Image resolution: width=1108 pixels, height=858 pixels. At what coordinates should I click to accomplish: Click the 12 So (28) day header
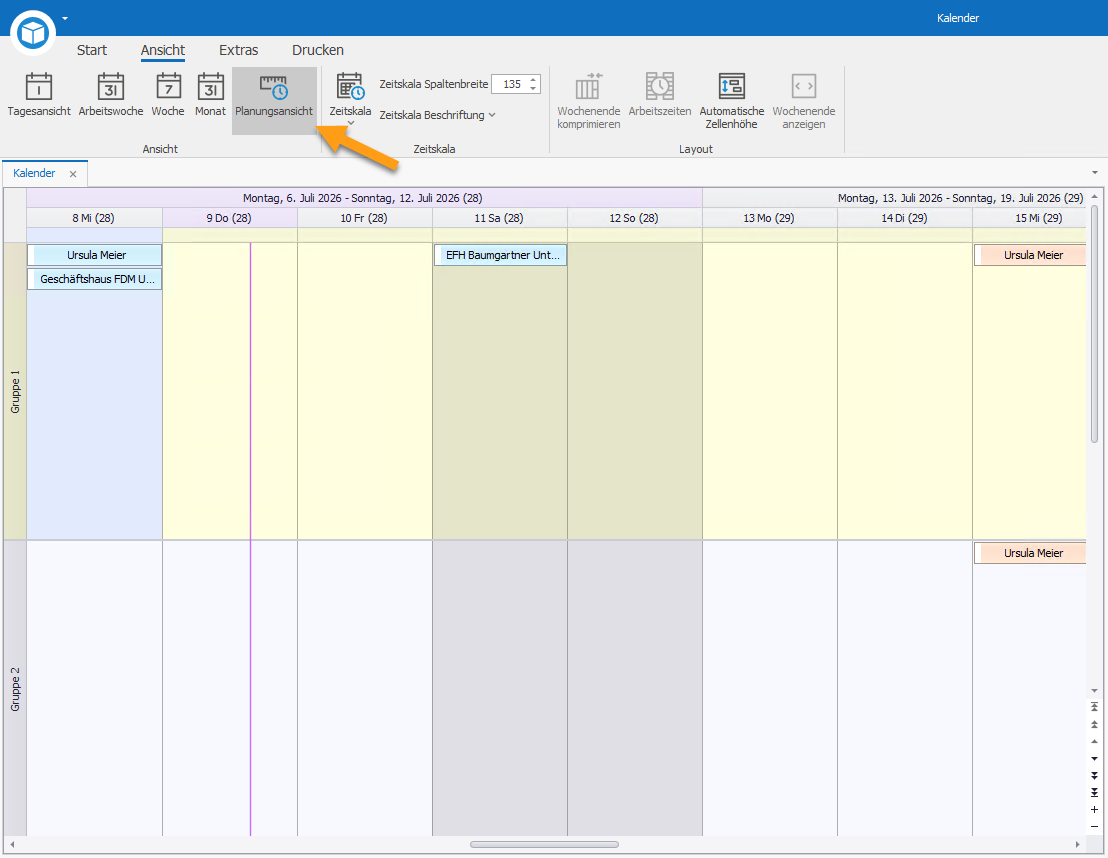635,218
